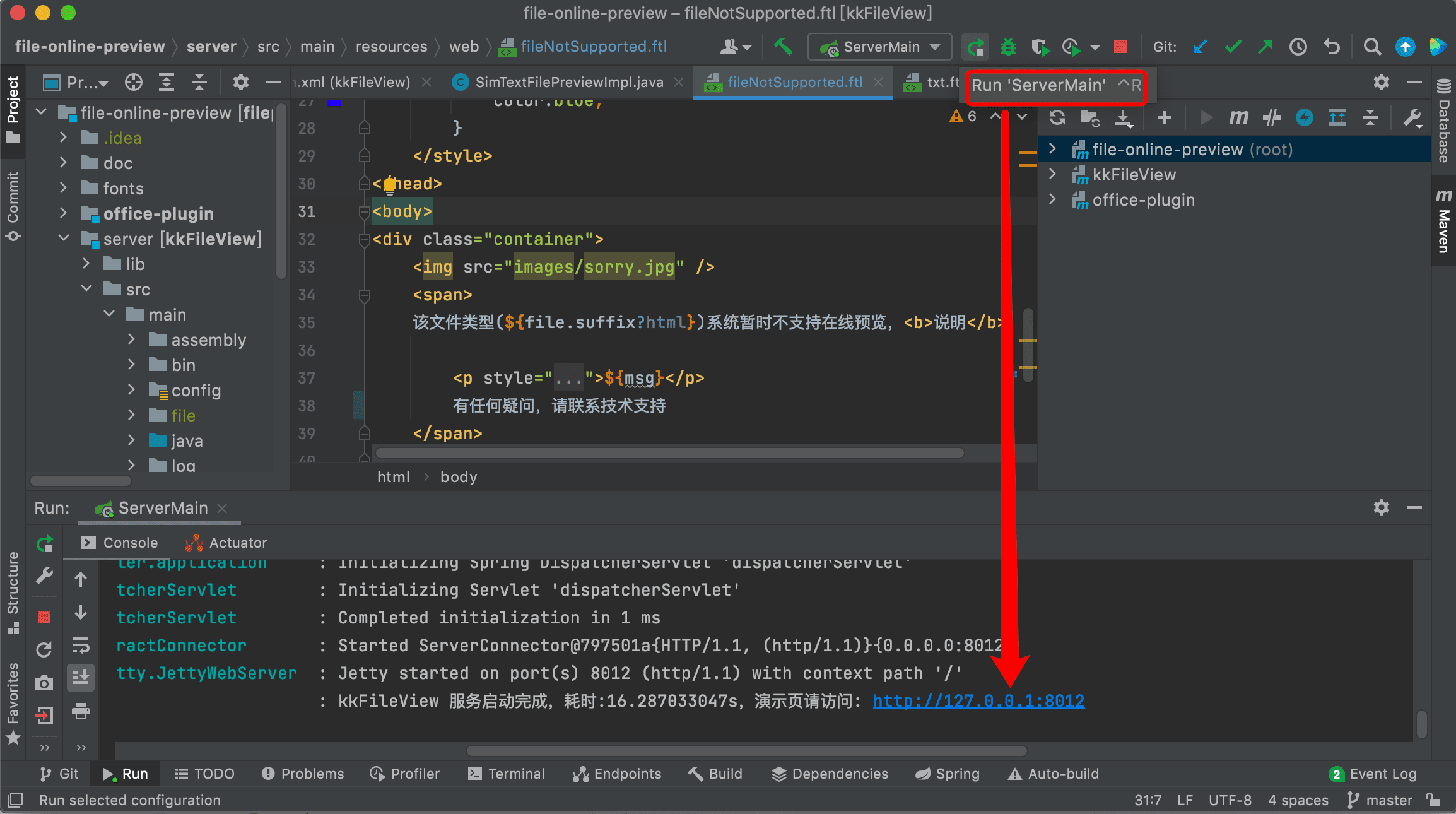
Task: Open the Terminal tool window tab
Action: pyautogui.click(x=507, y=774)
